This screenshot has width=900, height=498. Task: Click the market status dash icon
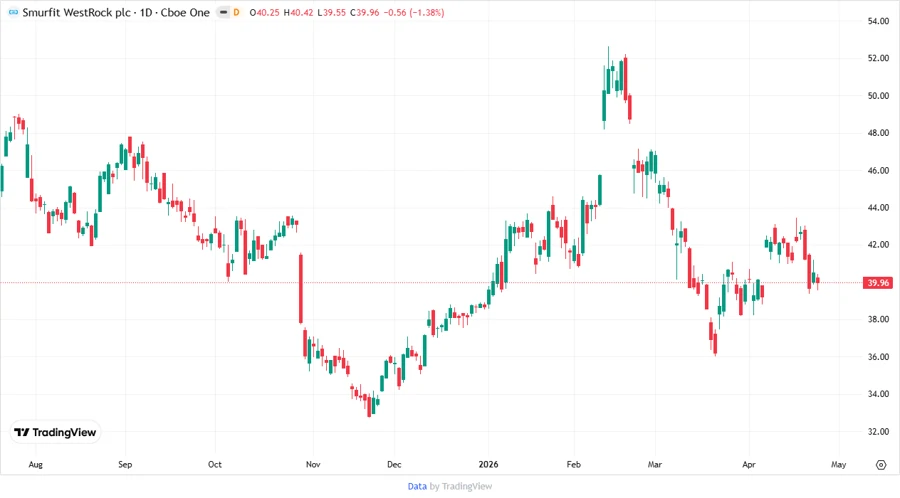tap(223, 12)
